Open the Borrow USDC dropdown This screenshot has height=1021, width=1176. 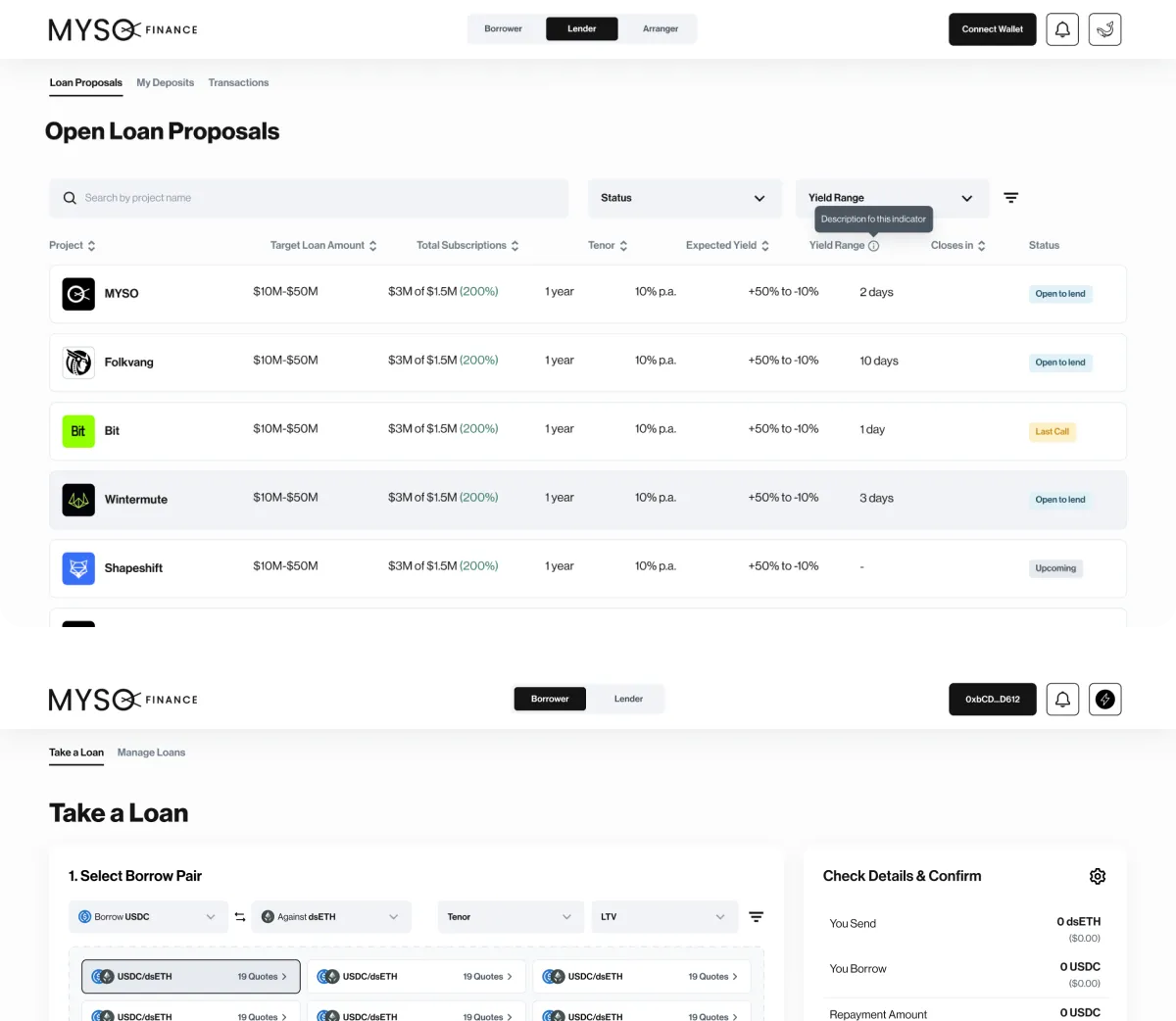149,917
